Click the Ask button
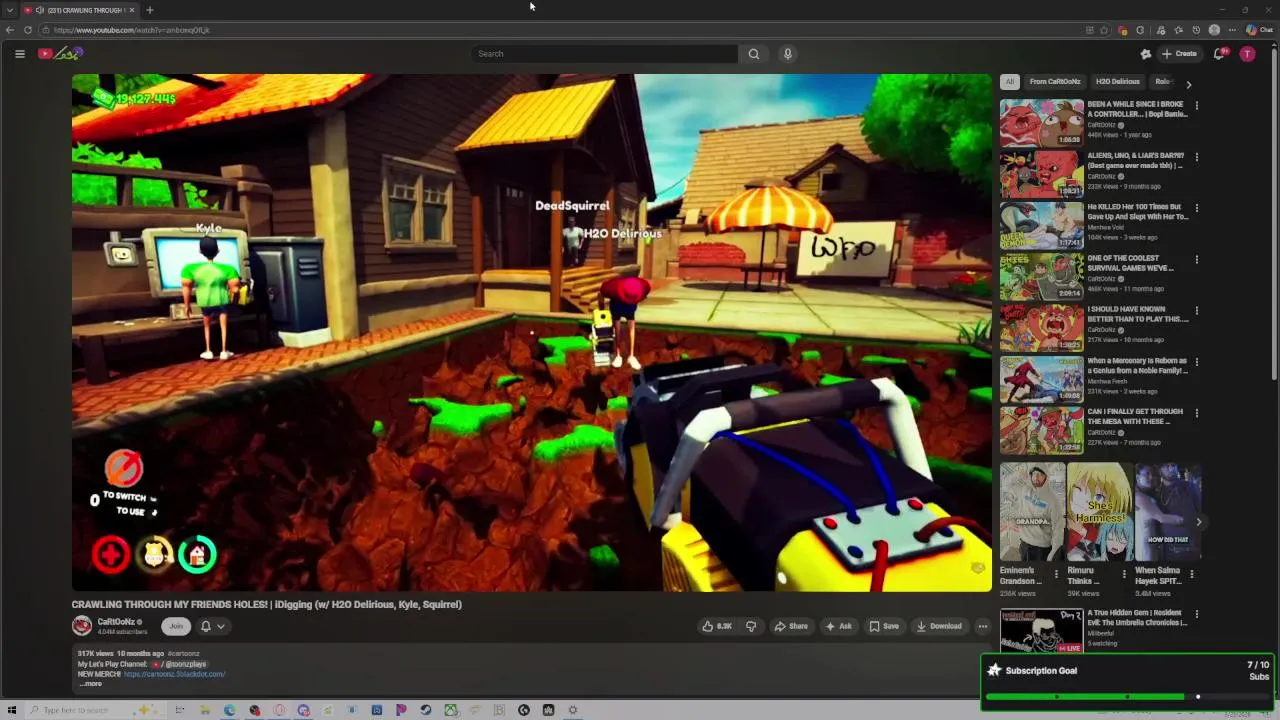 [x=838, y=626]
